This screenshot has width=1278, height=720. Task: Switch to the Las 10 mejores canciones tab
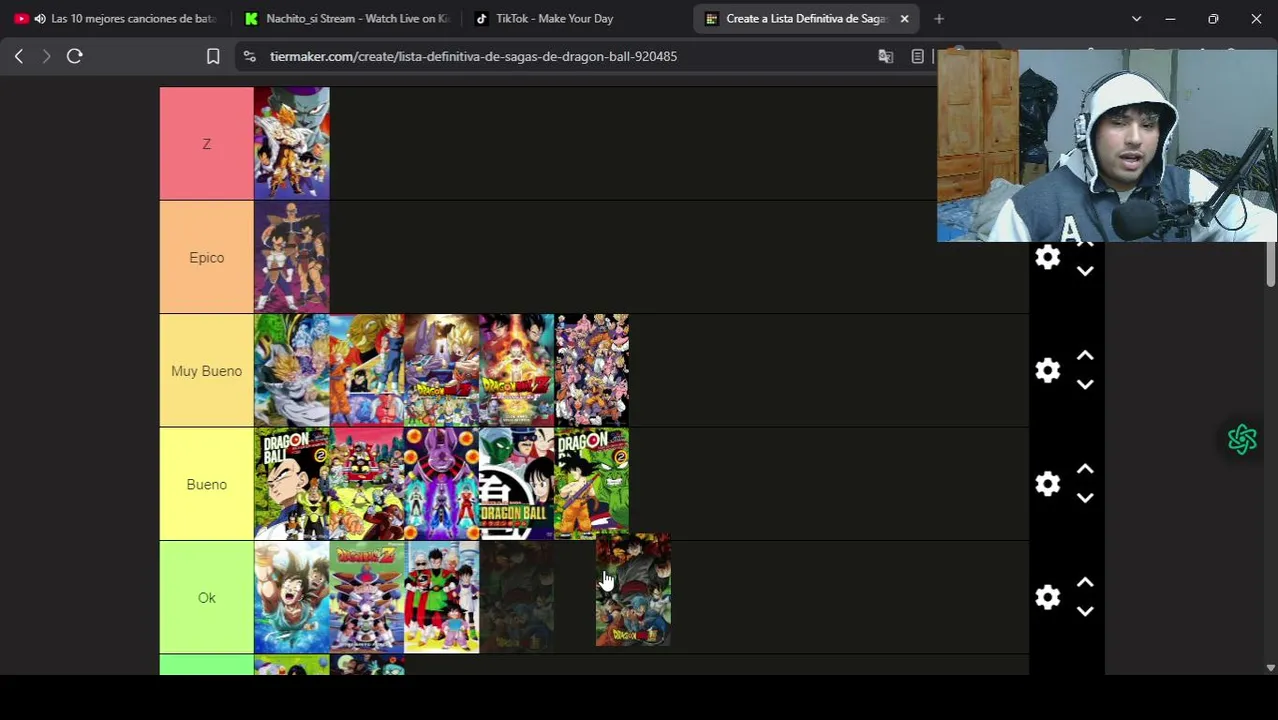pyautogui.click(x=114, y=19)
